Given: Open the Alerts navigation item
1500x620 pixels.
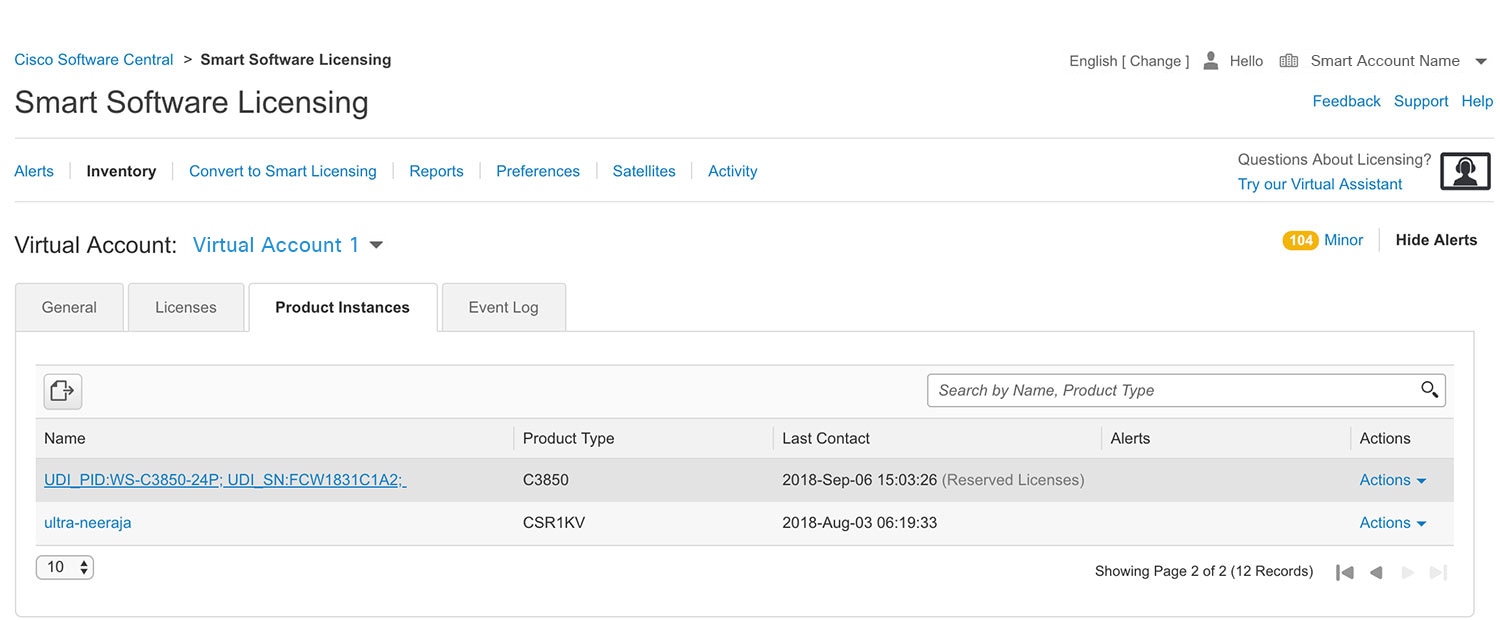Looking at the screenshot, I should tap(34, 171).
